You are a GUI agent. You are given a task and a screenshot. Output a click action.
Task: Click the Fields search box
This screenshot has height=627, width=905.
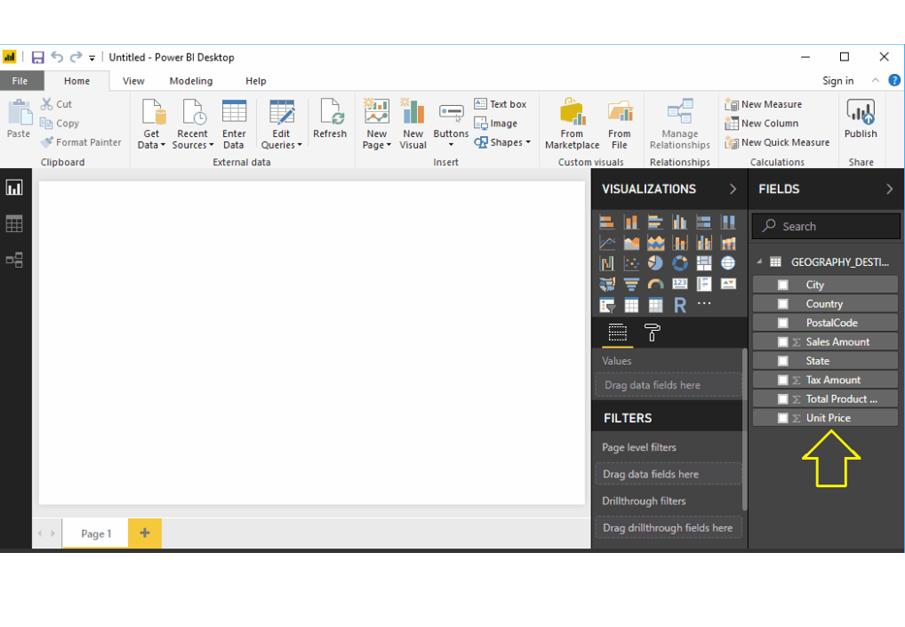(826, 226)
